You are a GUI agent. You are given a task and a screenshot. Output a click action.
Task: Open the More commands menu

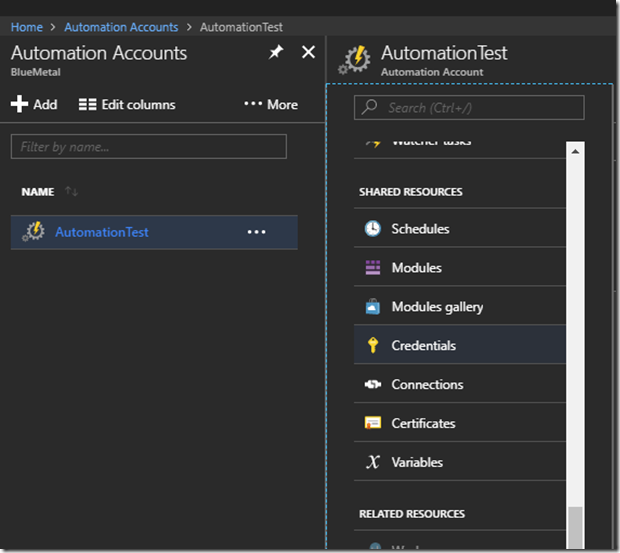(x=271, y=104)
